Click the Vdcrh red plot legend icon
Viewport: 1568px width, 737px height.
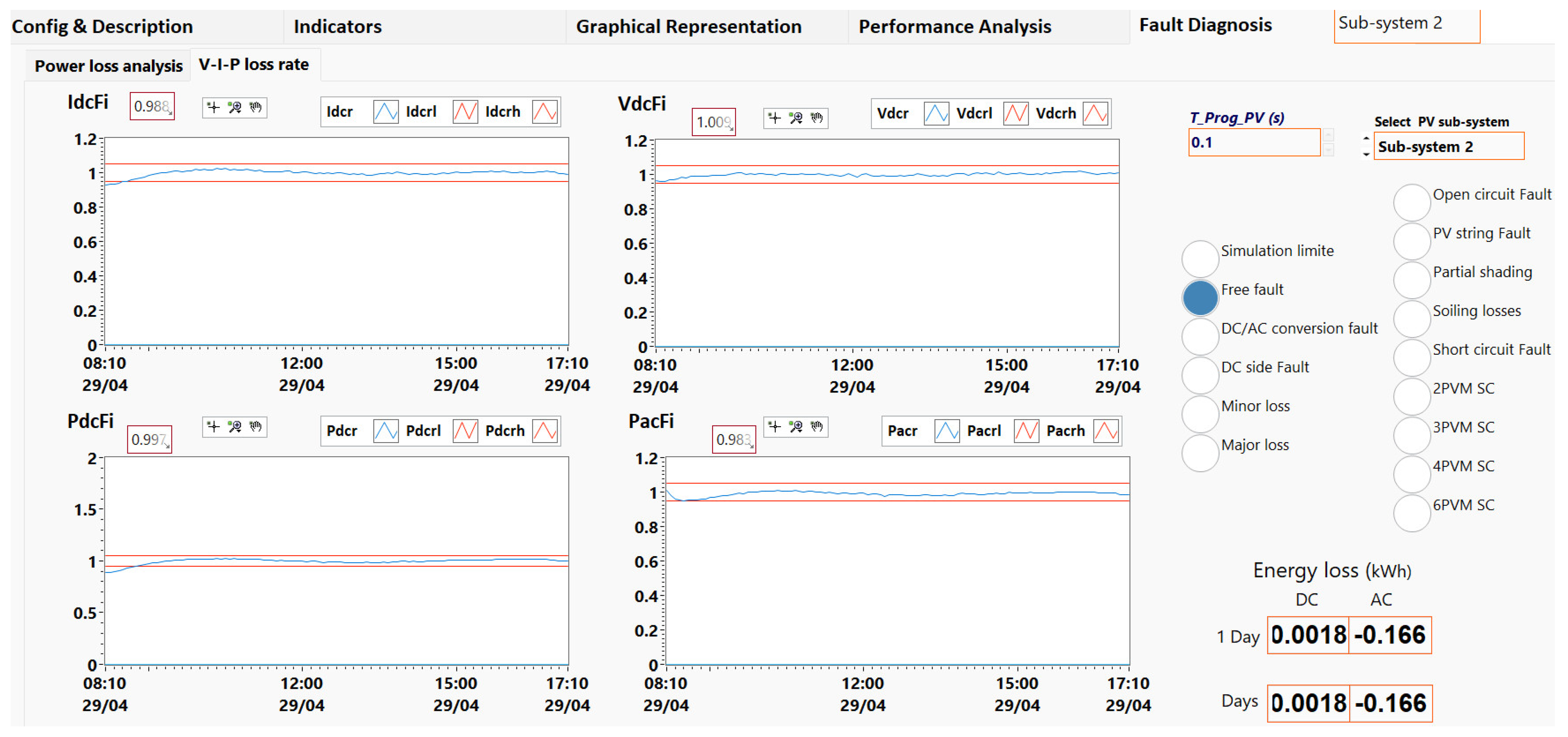(x=1095, y=114)
